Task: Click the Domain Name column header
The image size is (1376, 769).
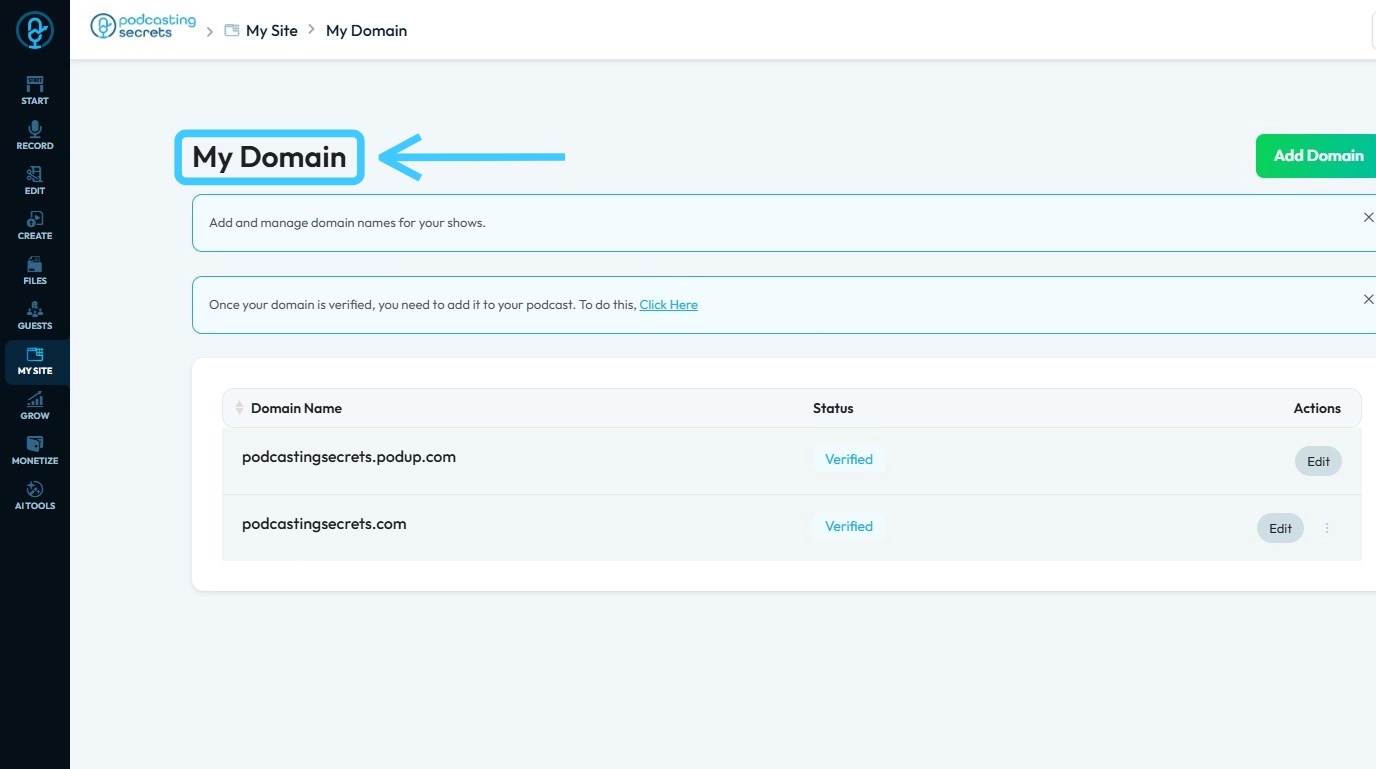Action: pyautogui.click(x=296, y=408)
